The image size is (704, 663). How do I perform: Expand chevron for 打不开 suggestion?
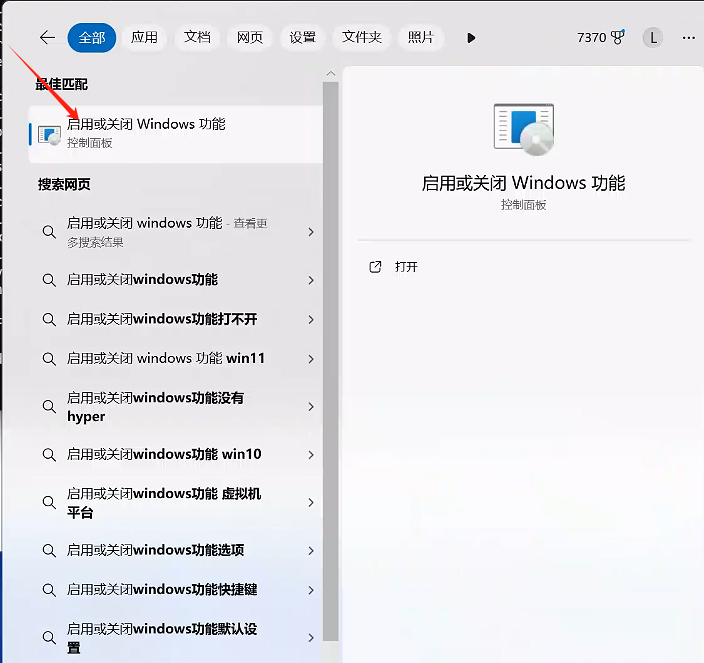tap(311, 320)
